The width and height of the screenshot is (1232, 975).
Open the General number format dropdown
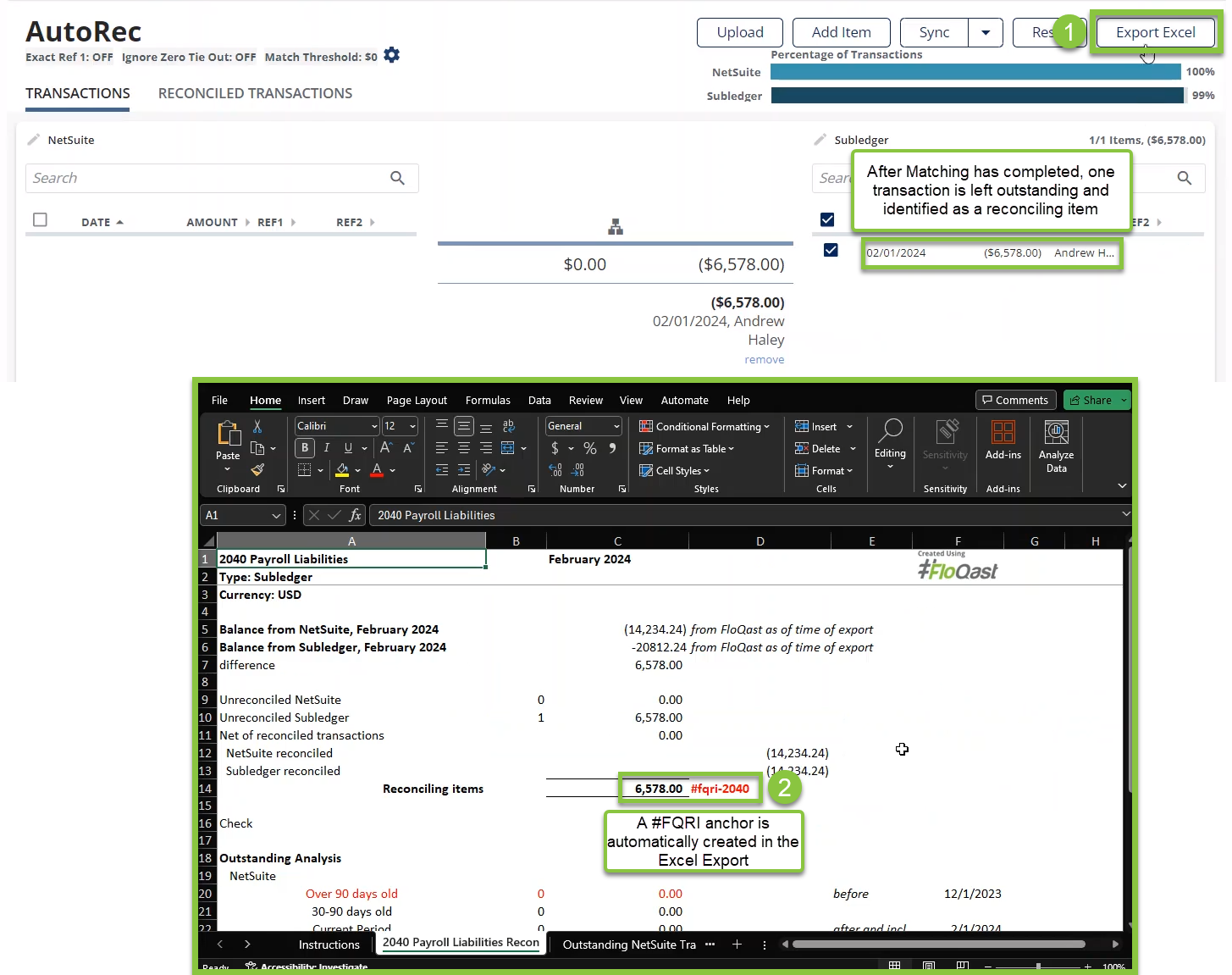pos(616,426)
